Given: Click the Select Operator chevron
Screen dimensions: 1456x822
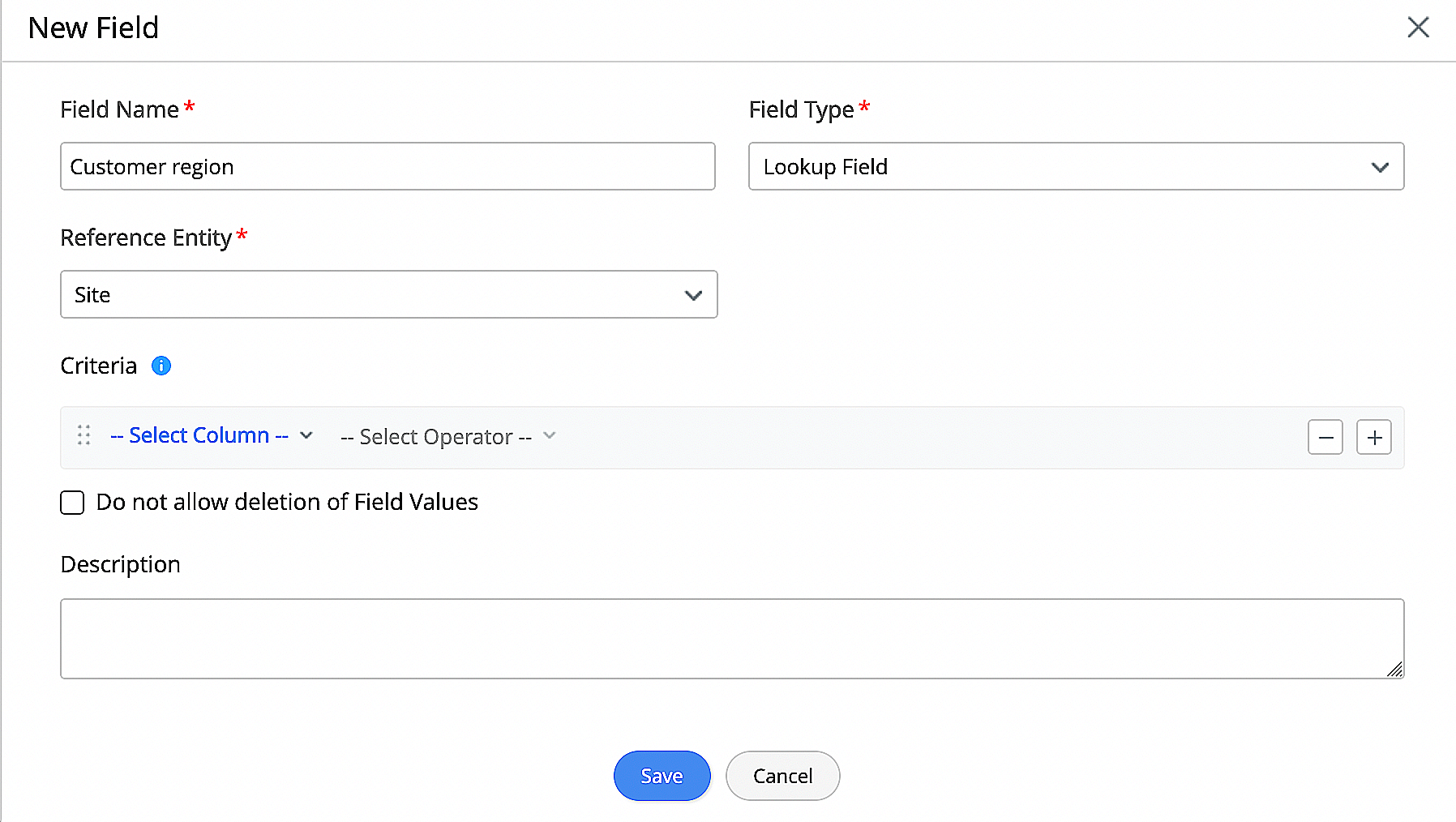Looking at the screenshot, I should 549,435.
